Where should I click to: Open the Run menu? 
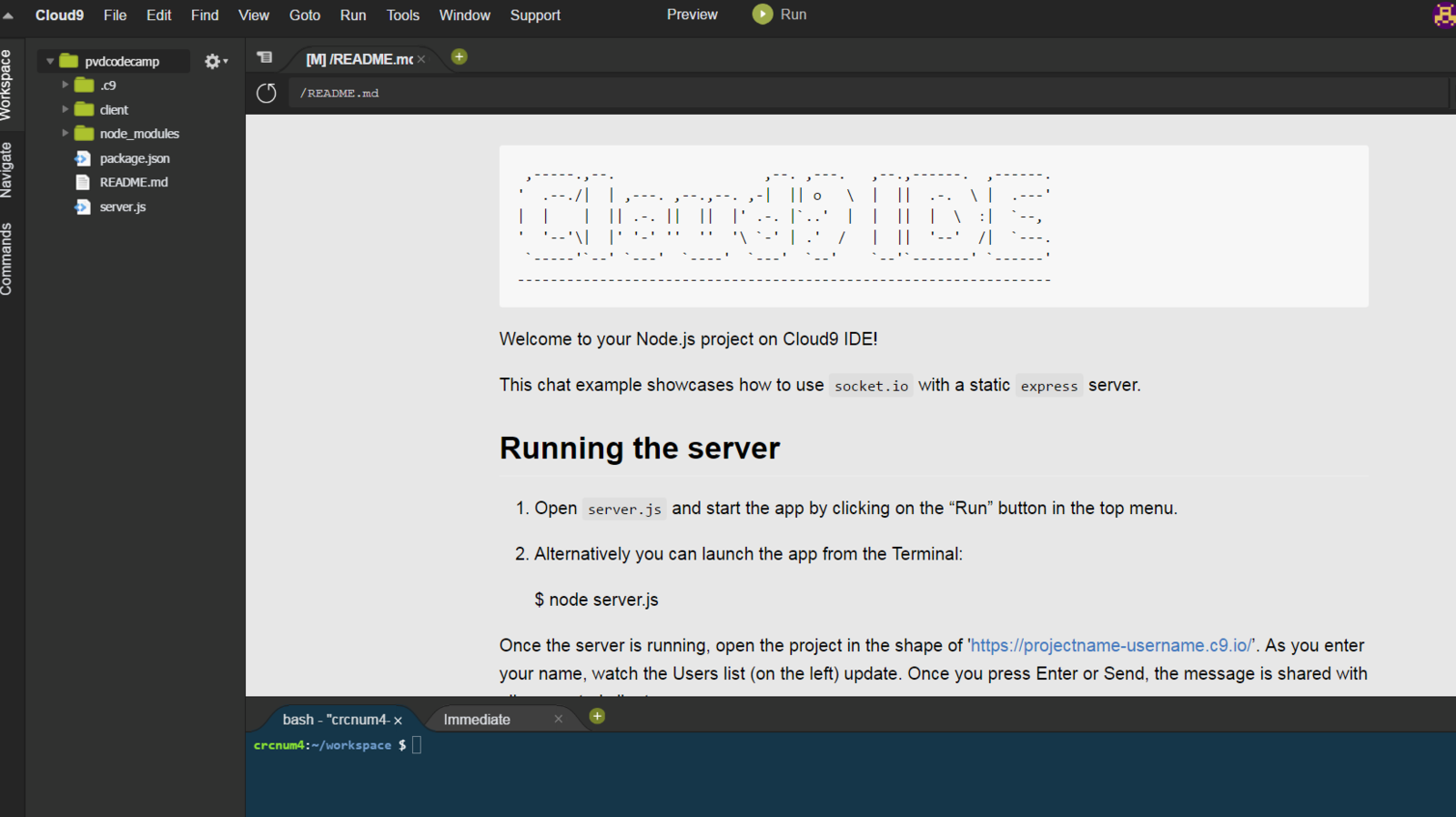tap(353, 15)
